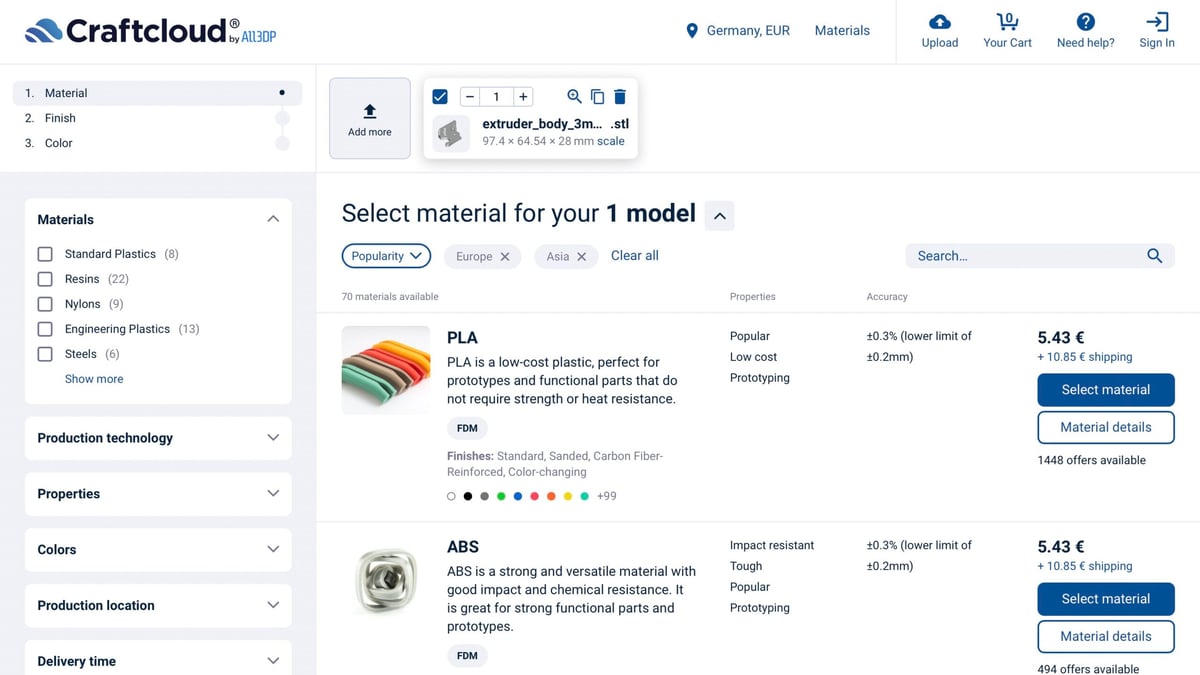
Task: Click the scale link for model
Action: [611, 141]
